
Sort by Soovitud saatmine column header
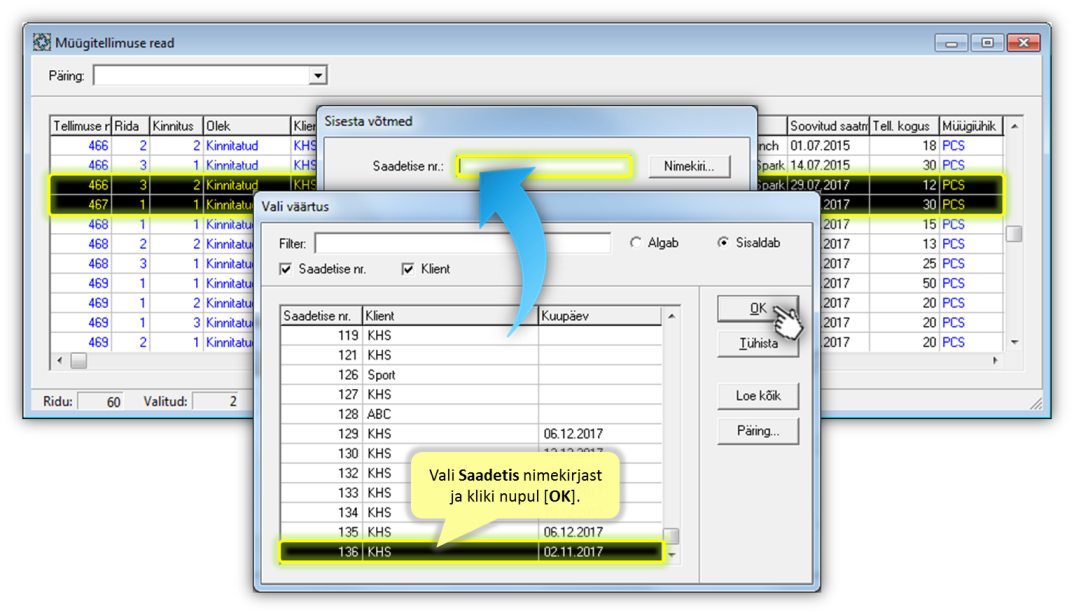tap(827, 126)
